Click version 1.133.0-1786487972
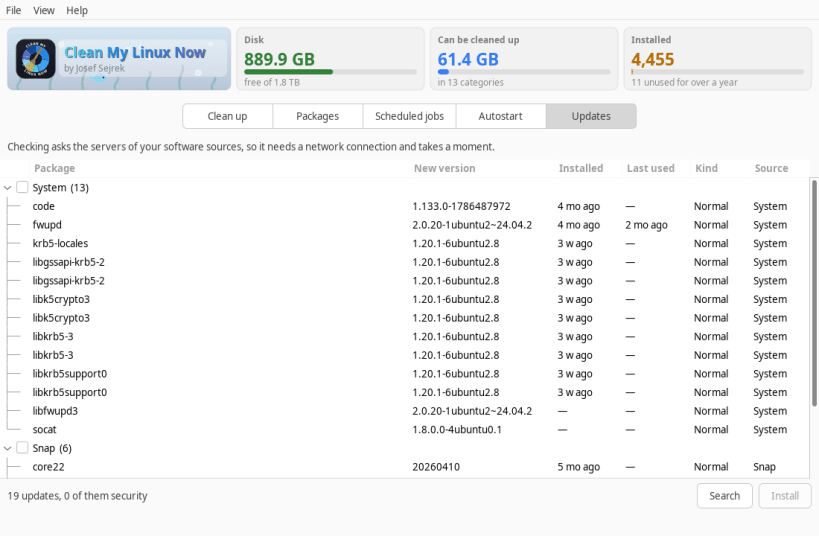Screen dimensions: 819x536 click(461, 206)
